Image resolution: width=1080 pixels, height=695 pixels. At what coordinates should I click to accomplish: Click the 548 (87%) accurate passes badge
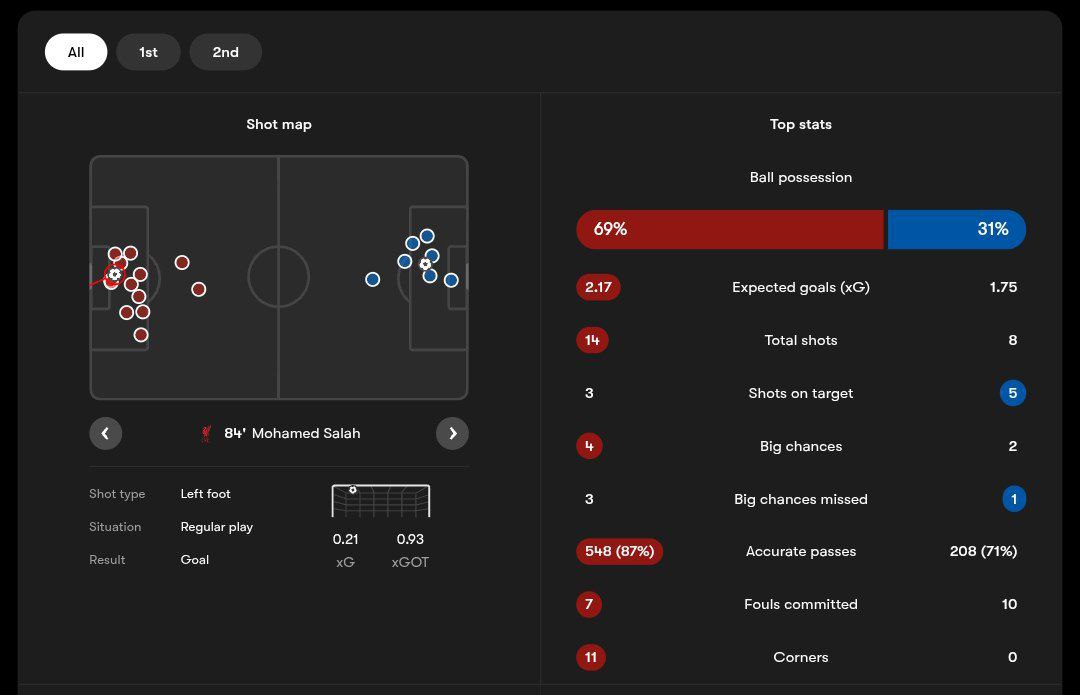point(620,551)
